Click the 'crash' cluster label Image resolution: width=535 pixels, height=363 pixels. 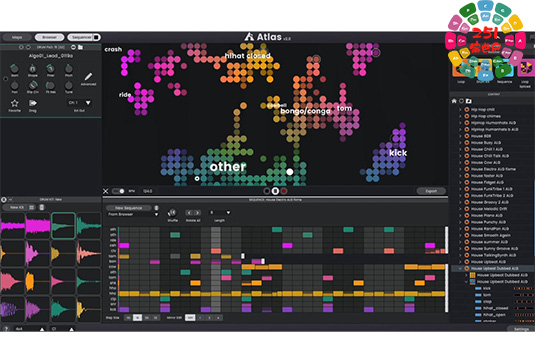113,49
